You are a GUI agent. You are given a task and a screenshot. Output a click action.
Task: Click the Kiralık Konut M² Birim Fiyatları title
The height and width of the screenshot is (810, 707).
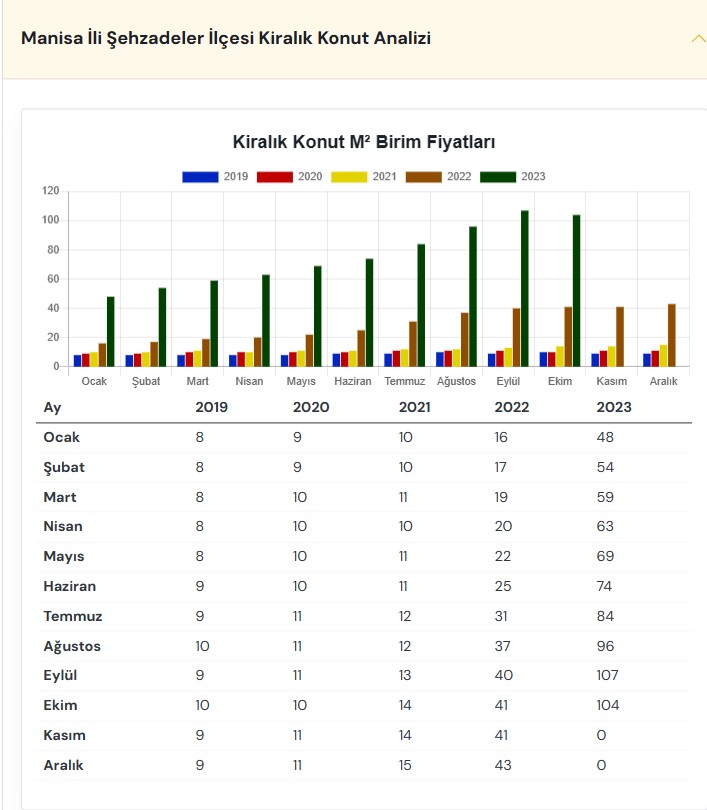click(364, 142)
